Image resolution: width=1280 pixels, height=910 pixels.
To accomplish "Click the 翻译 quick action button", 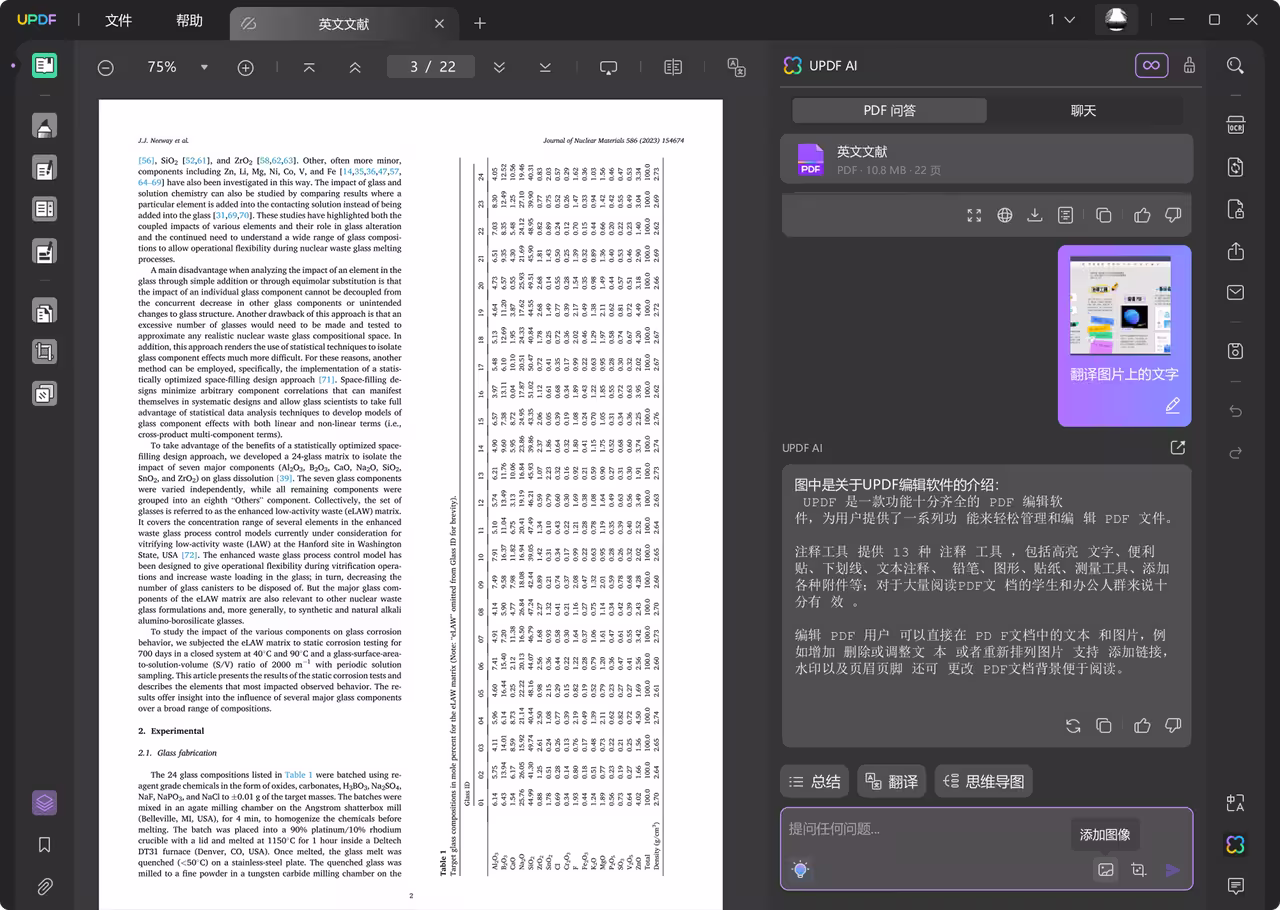I will pos(891,781).
